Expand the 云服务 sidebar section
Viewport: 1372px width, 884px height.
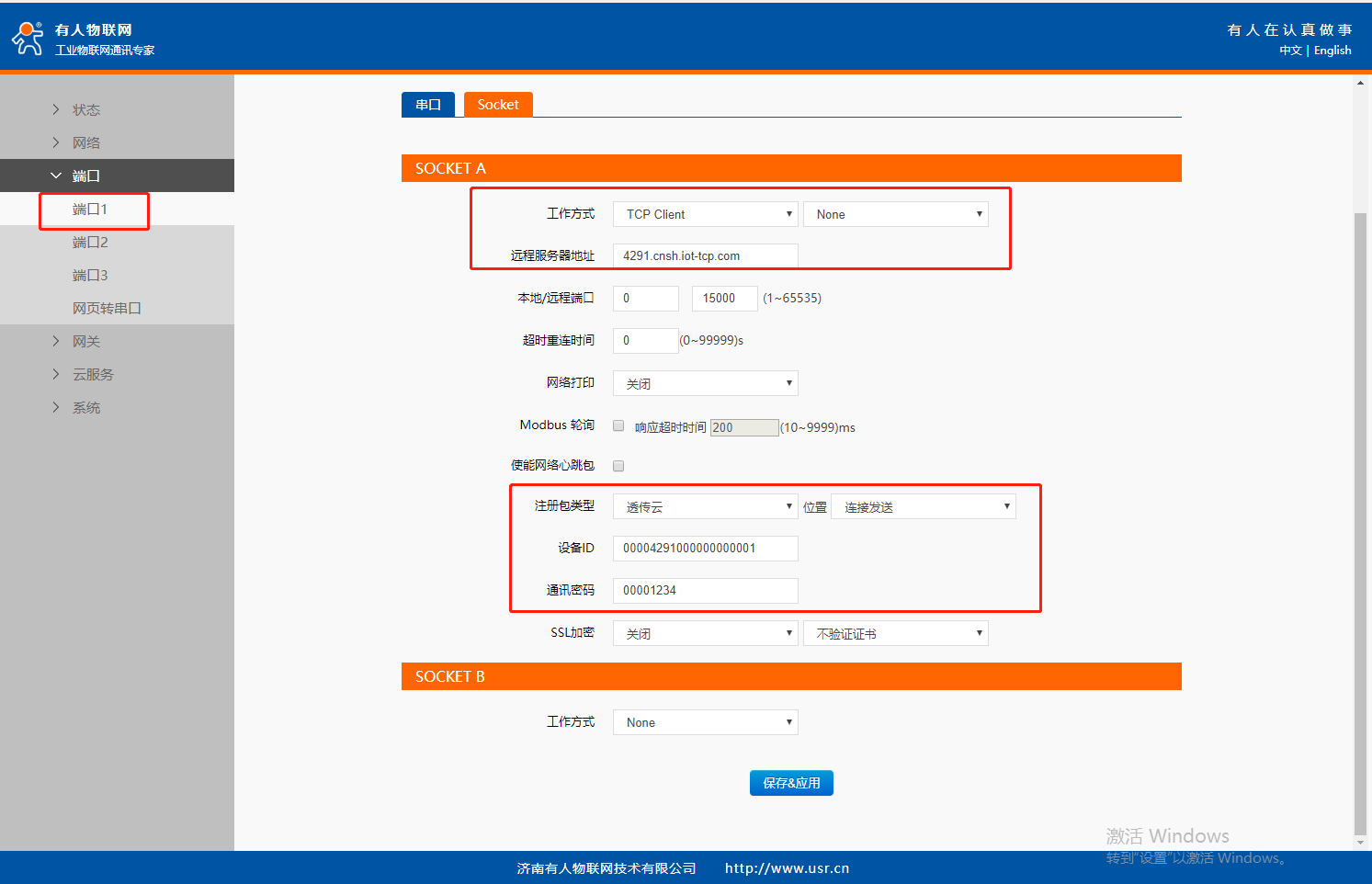pyautogui.click(x=93, y=375)
